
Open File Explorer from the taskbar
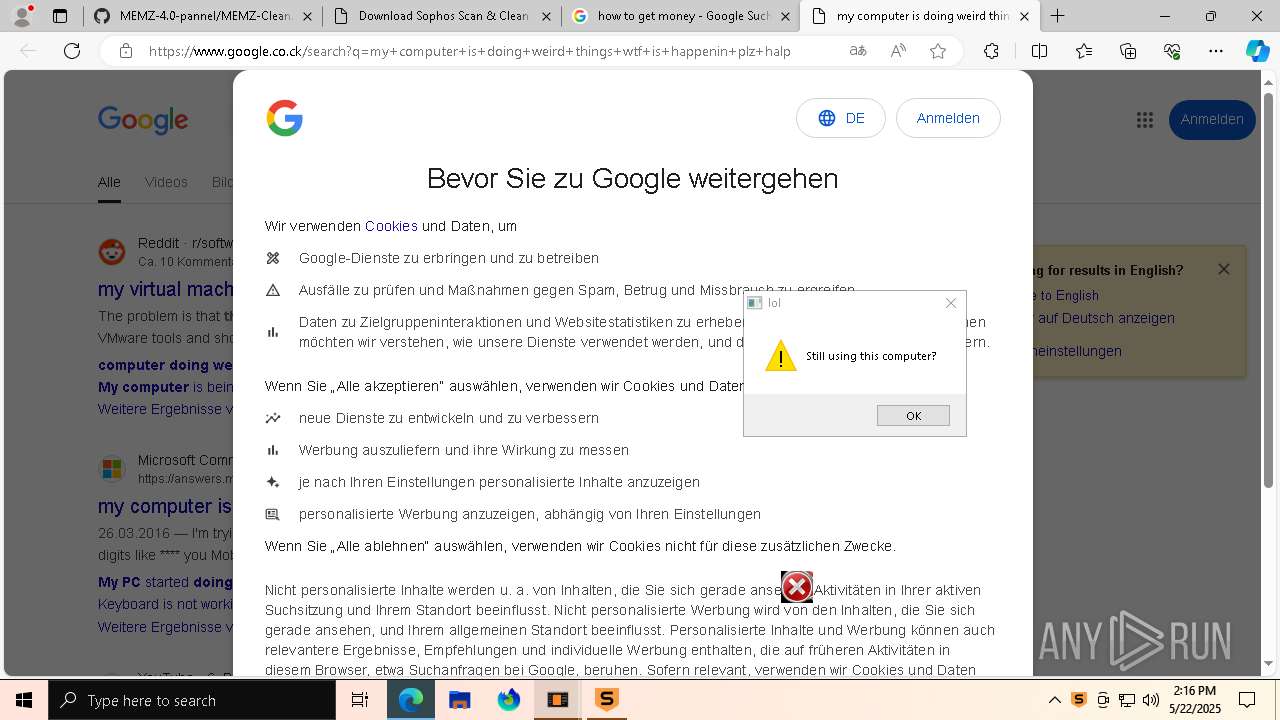[460, 700]
